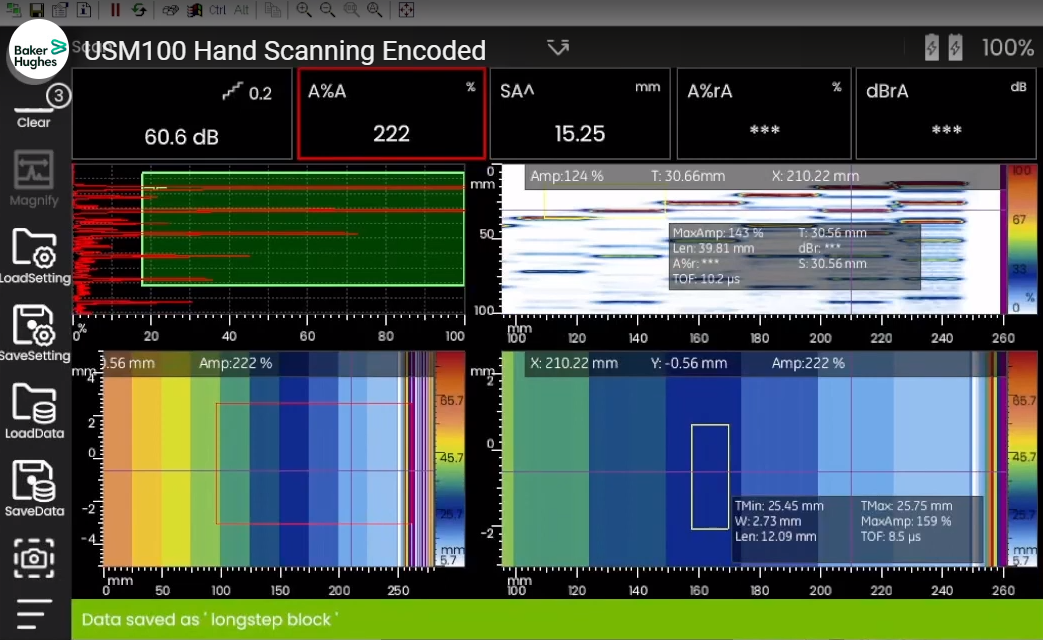
Task: Click the 'Len: 39.81 mm' readout text
Action: coord(713,248)
